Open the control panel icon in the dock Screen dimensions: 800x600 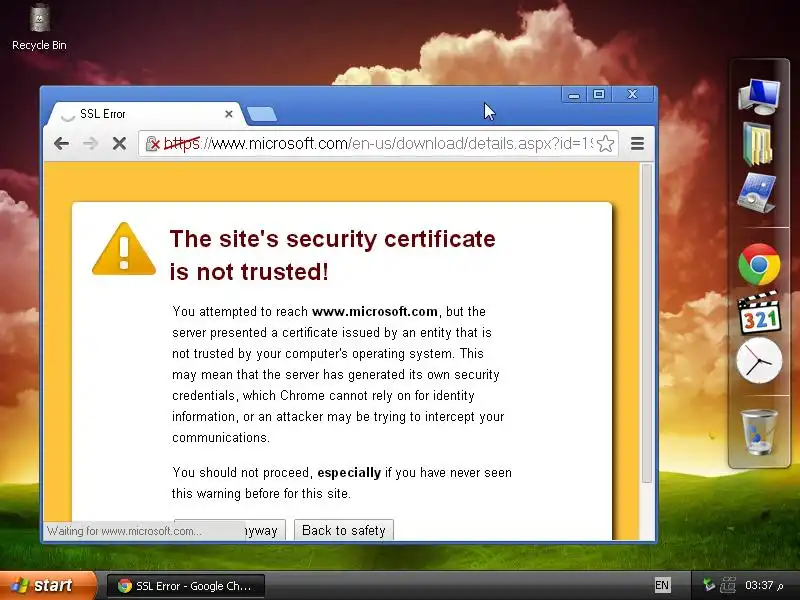[x=757, y=193]
